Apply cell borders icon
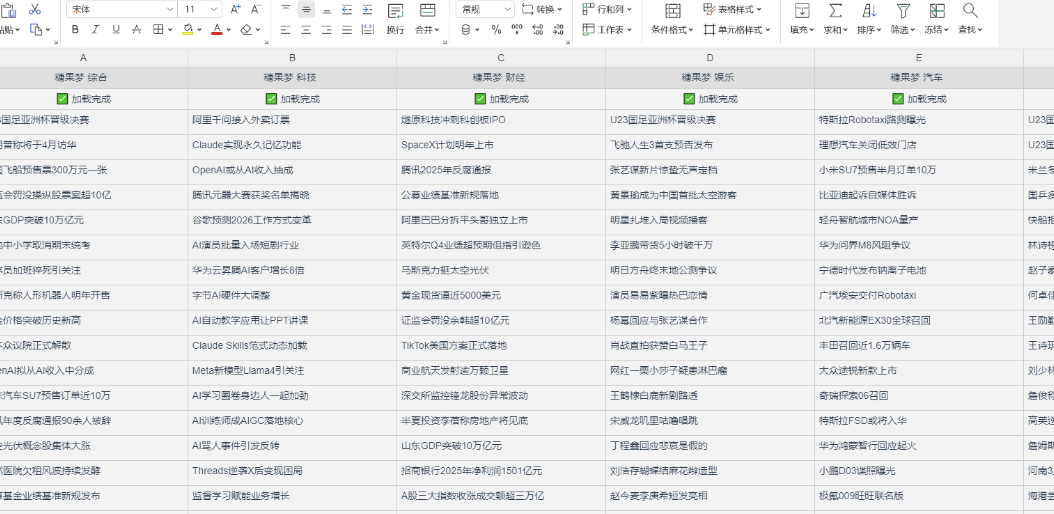 click(x=157, y=30)
